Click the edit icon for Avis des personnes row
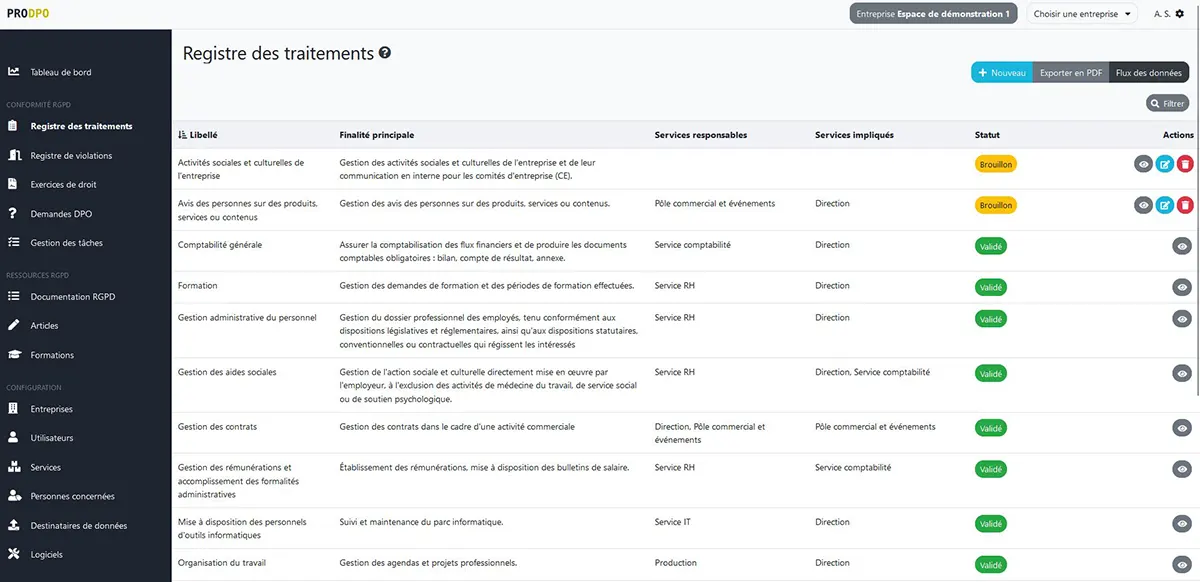 [1164, 205]
